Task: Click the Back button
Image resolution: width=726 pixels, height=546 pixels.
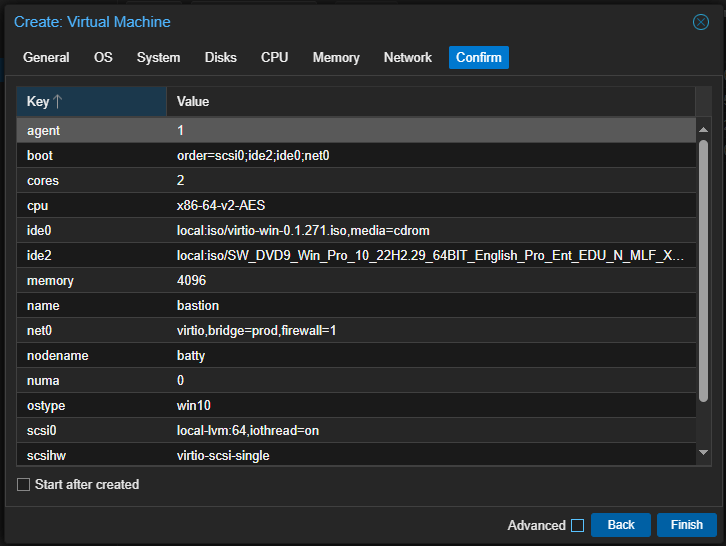Action: click(x=620, y=525)
